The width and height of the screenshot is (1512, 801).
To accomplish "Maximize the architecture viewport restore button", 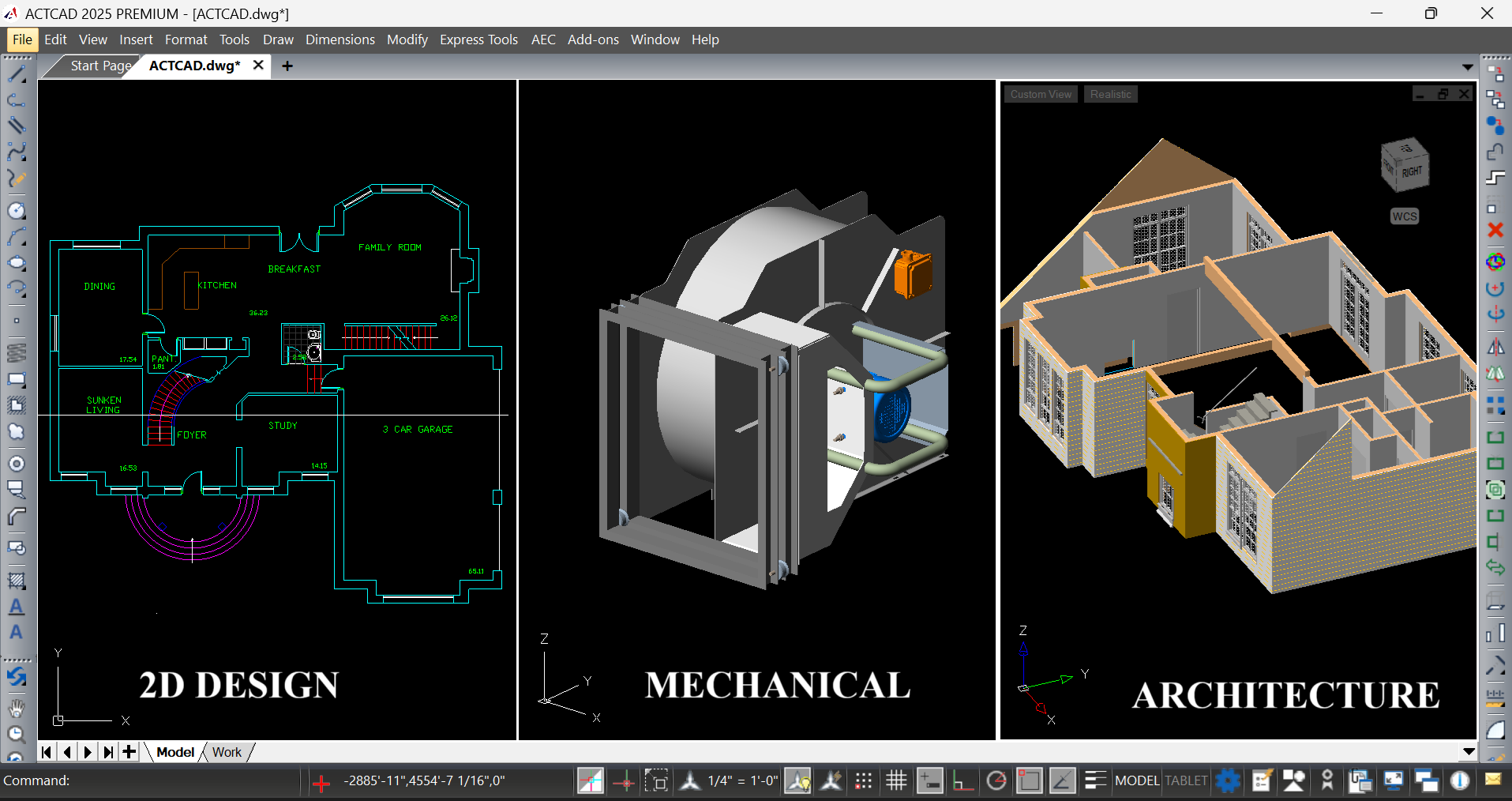I will tap(1443, 94).
